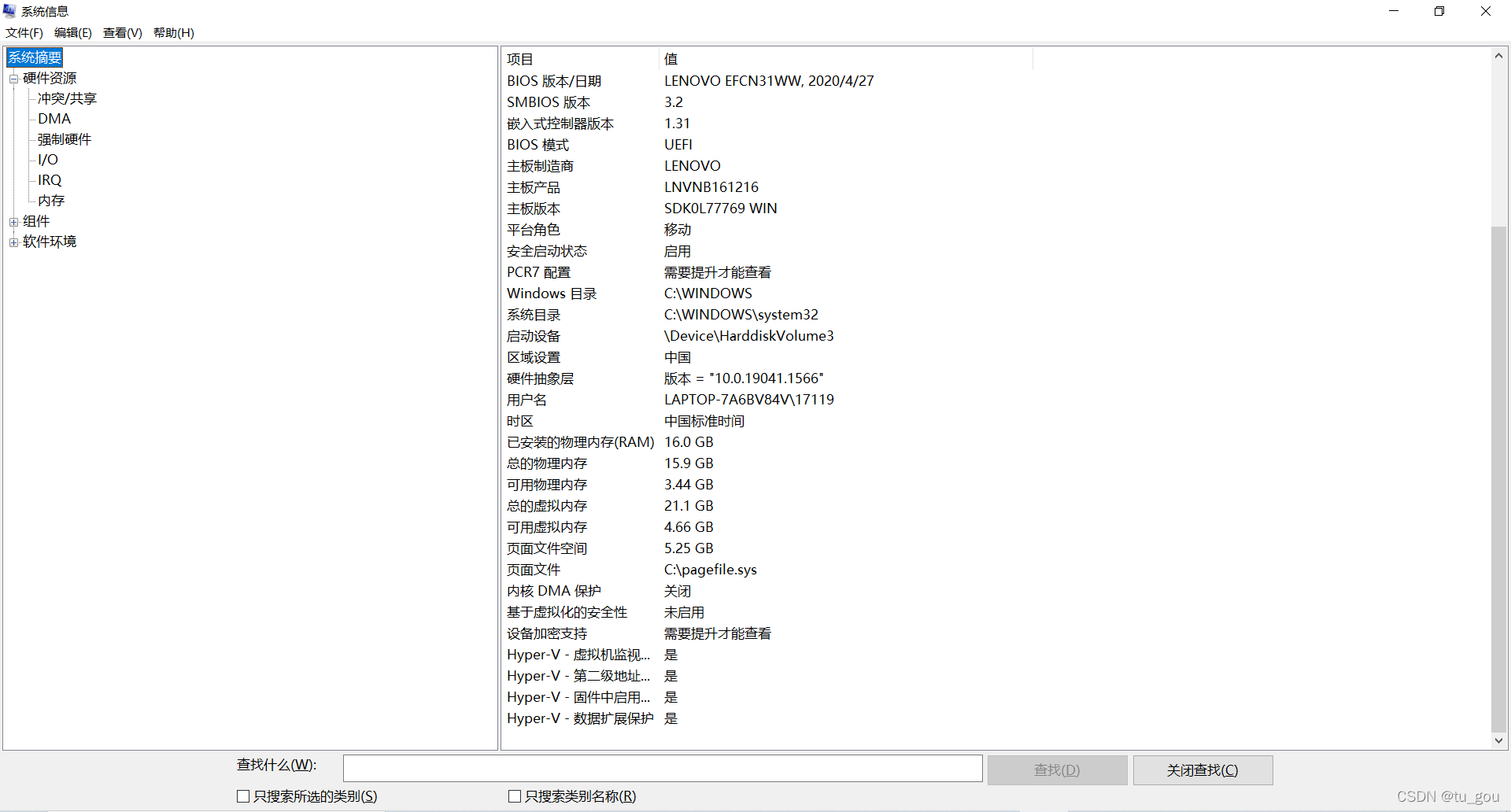
Task: Select the 平台角色 row
Action: [x=767, y=230]
